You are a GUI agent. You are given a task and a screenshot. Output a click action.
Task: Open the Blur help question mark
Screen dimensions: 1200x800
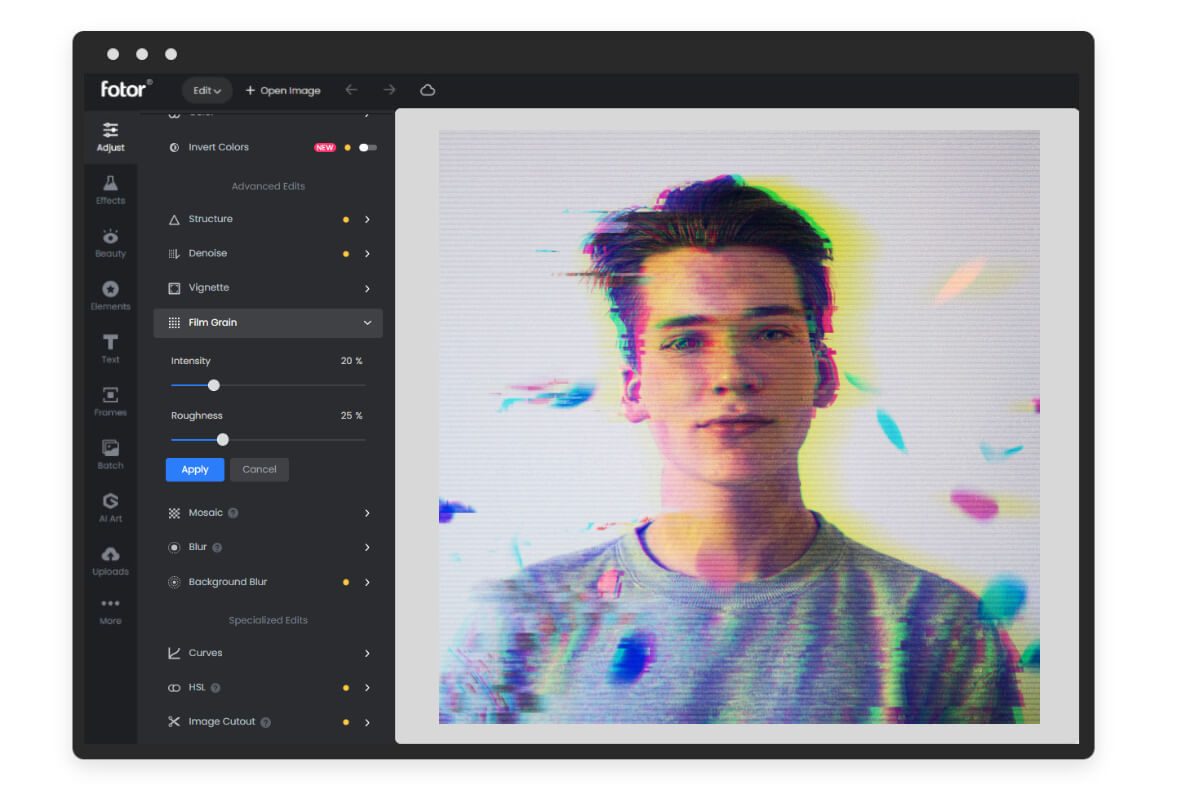pyautogui.click(x=217, y=548)
